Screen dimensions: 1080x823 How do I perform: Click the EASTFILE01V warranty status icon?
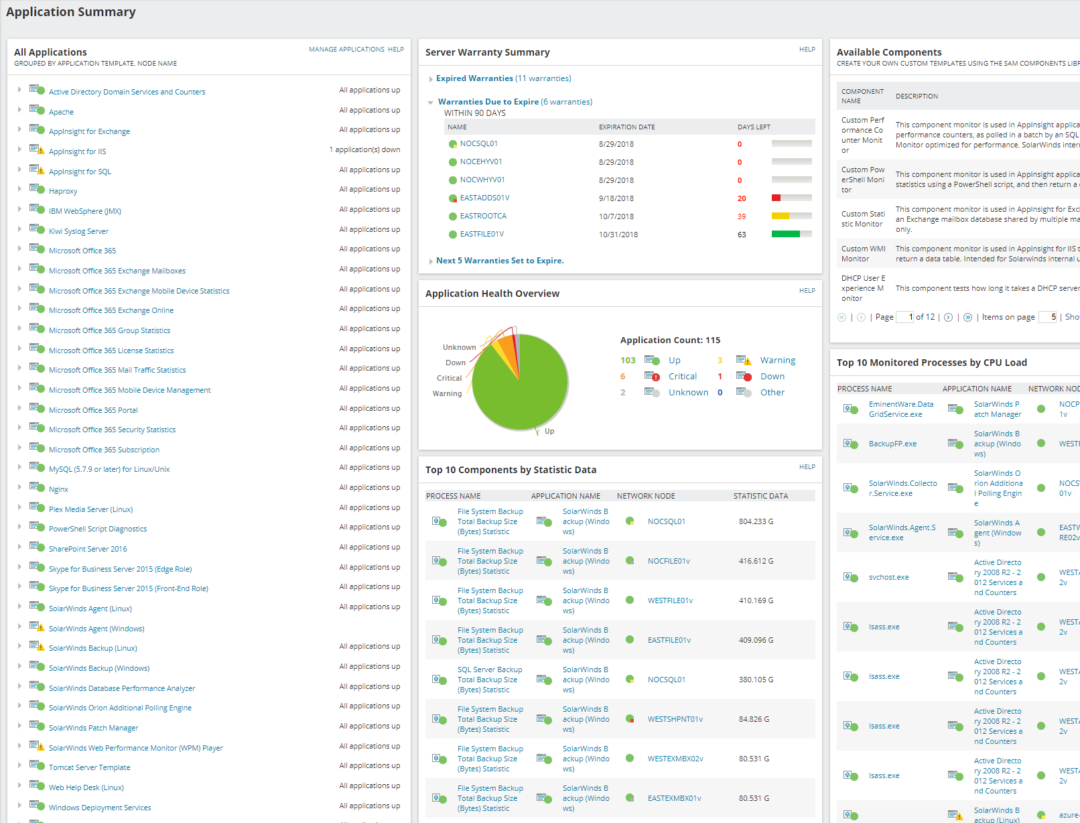(x=453, y=234)
